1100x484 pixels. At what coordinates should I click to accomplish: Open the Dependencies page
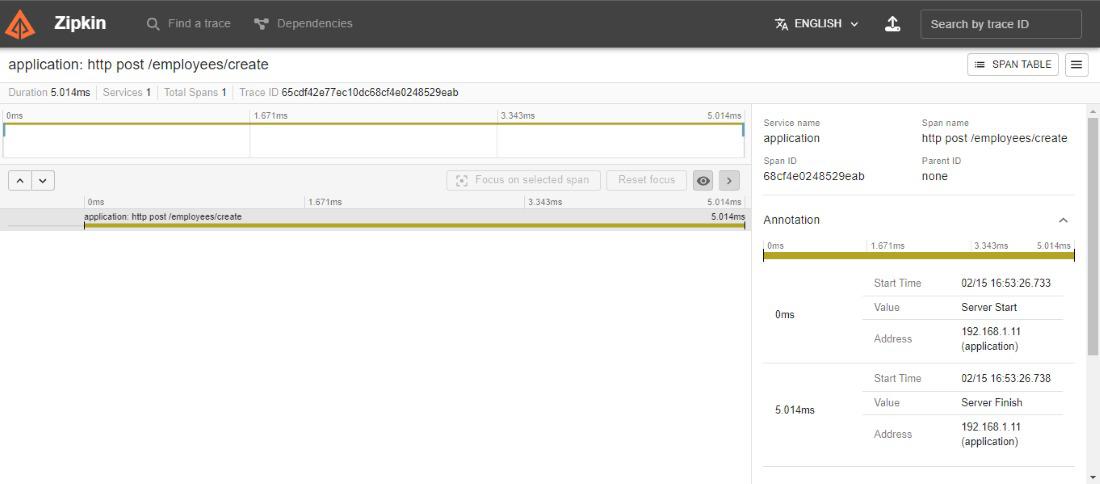click(303, 24)
